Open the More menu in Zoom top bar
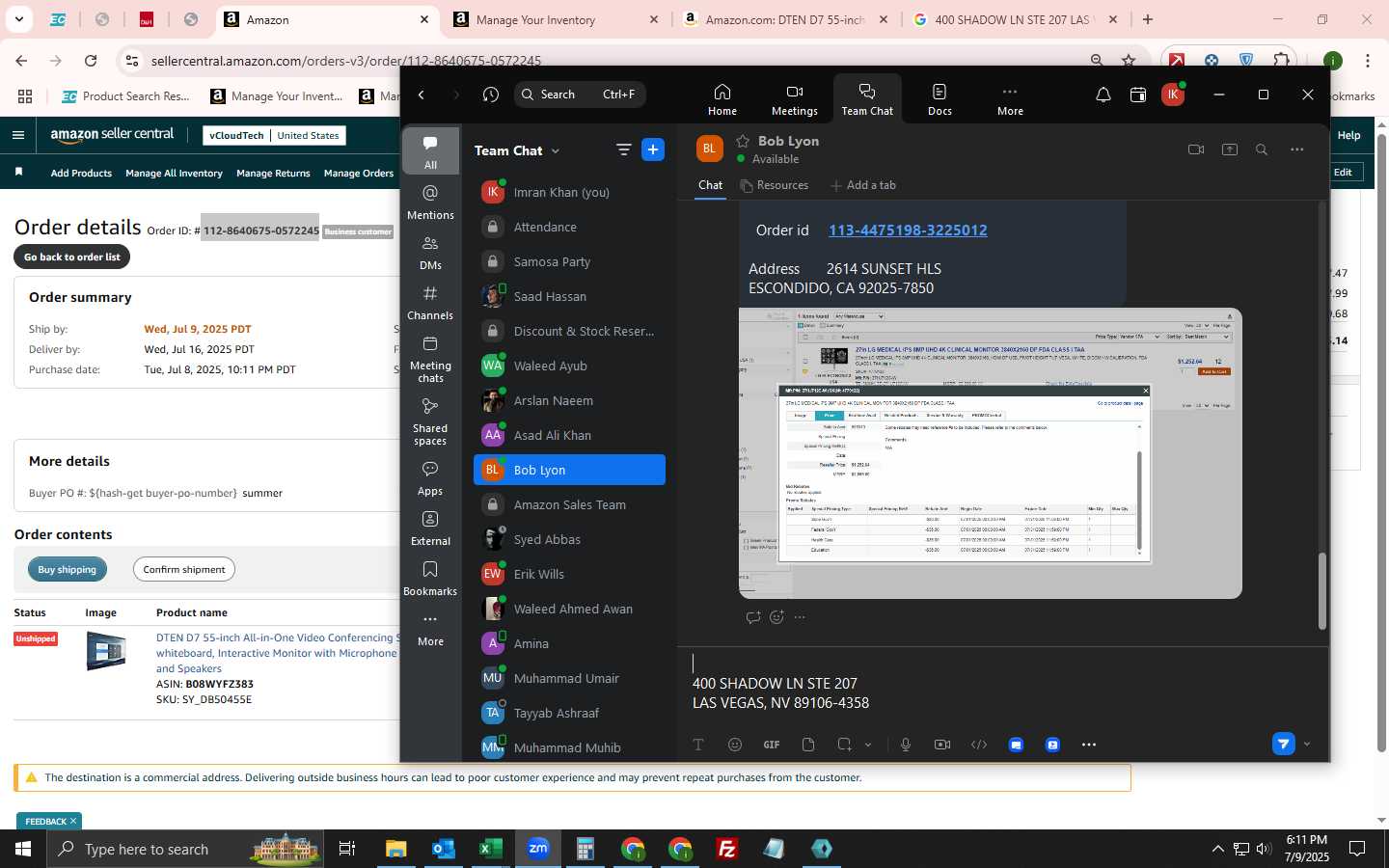The width and height of the screenshot is (1389, 868). (1010, 99)
